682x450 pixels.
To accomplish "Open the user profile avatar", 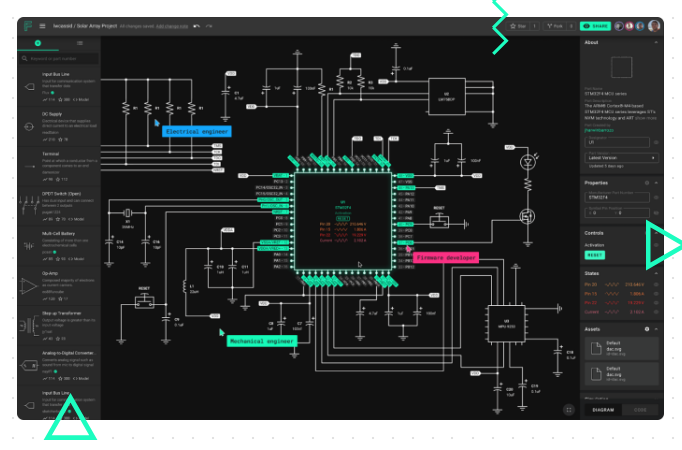I will pos(654,26).
